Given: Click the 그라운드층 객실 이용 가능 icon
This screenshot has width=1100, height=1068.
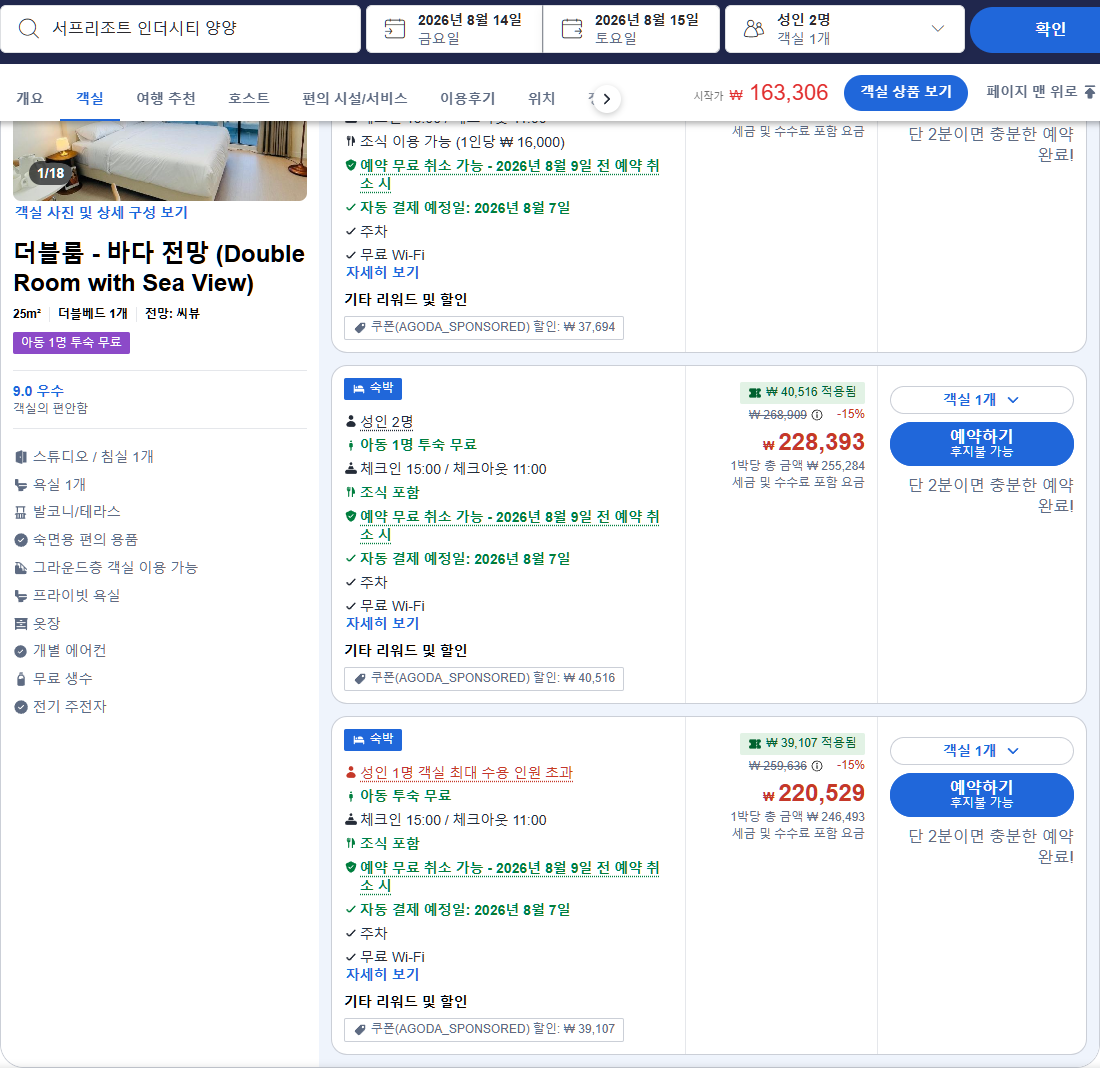Looking at the screenshot, I should (21, 568).
